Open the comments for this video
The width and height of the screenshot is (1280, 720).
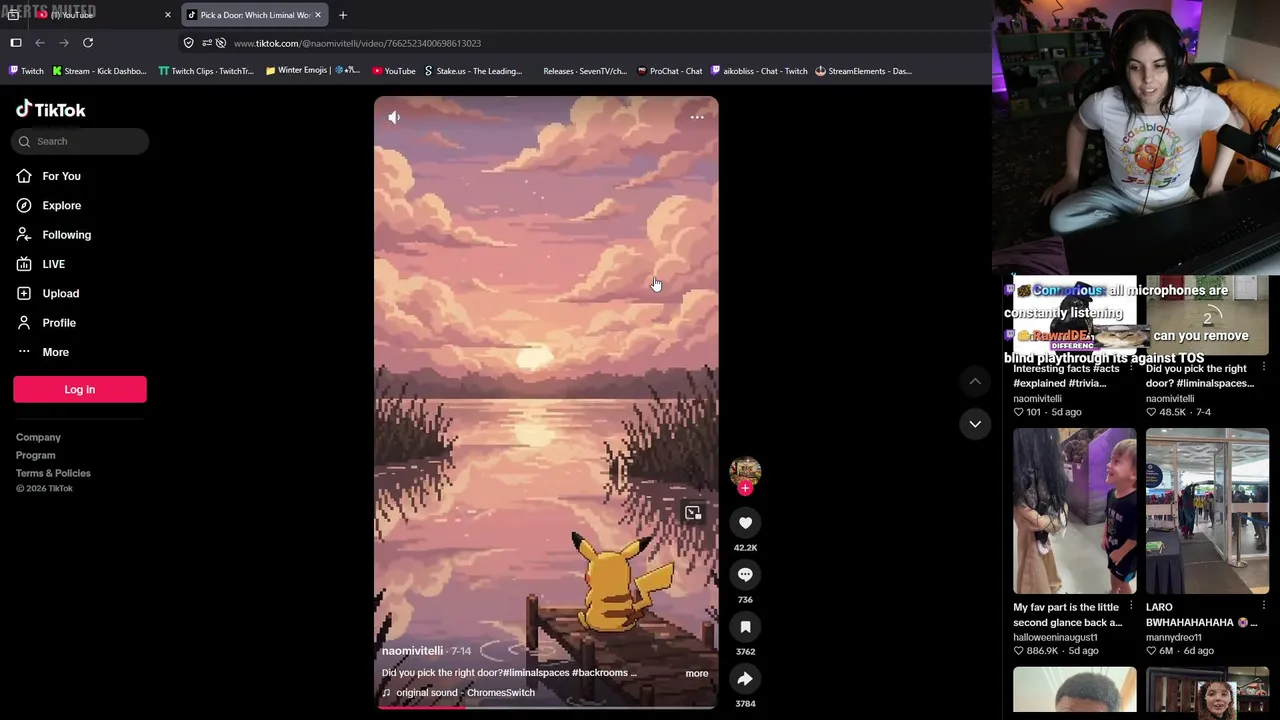pos(745,575)
